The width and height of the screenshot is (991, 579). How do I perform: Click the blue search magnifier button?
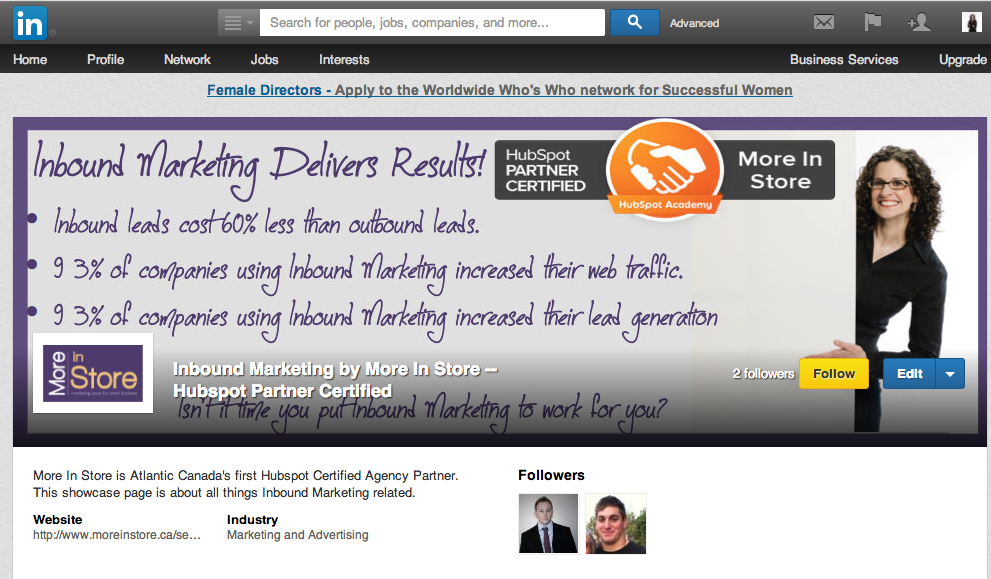(635, 22)
